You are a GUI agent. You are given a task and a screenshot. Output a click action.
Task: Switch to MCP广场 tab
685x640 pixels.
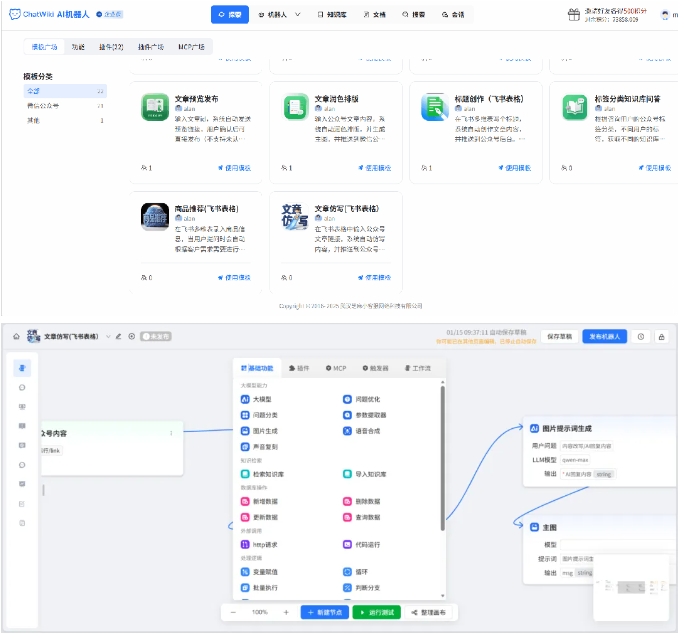pyautogui.click(x=193, y=47)
